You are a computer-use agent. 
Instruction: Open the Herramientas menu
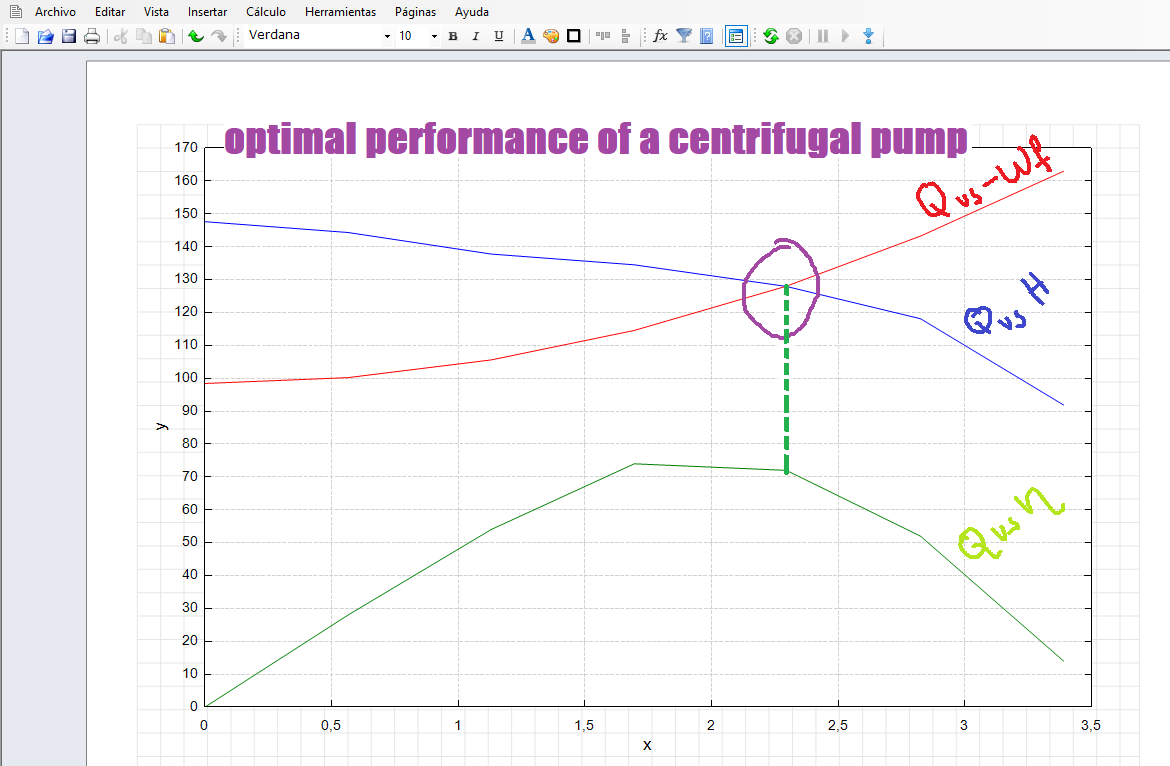point(340,12)
